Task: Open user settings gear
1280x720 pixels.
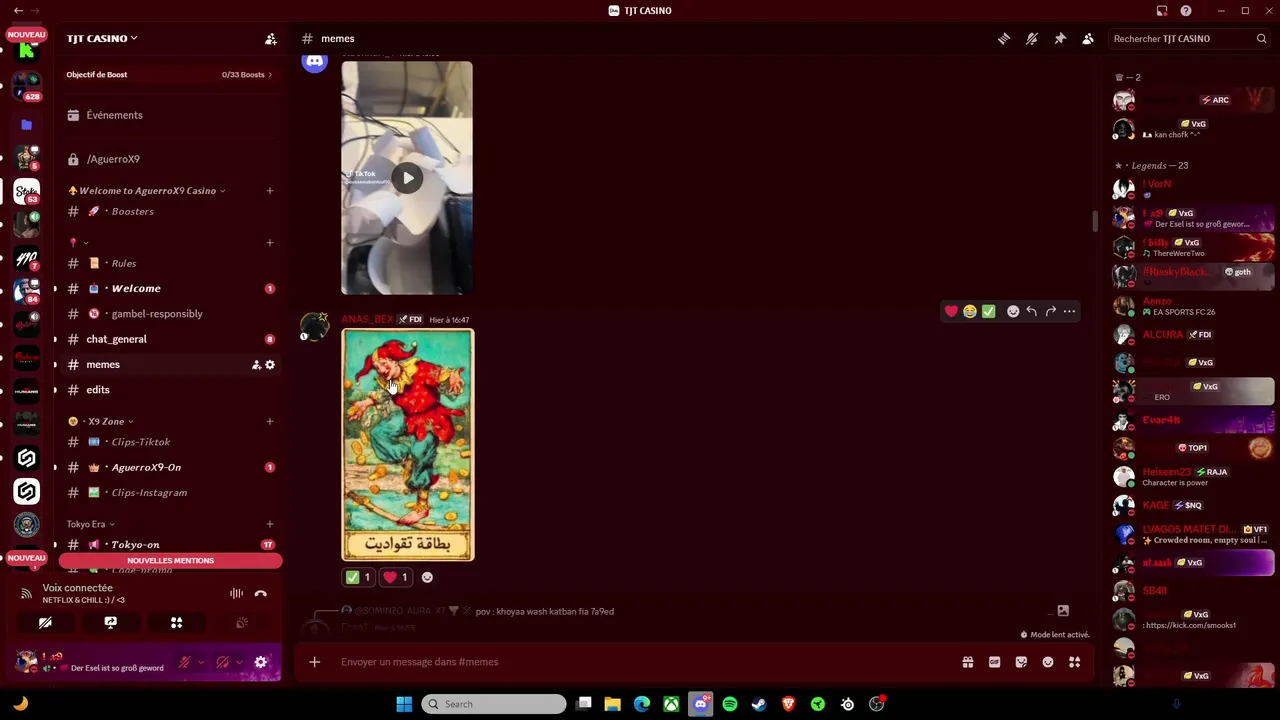Action: [261, 662]
